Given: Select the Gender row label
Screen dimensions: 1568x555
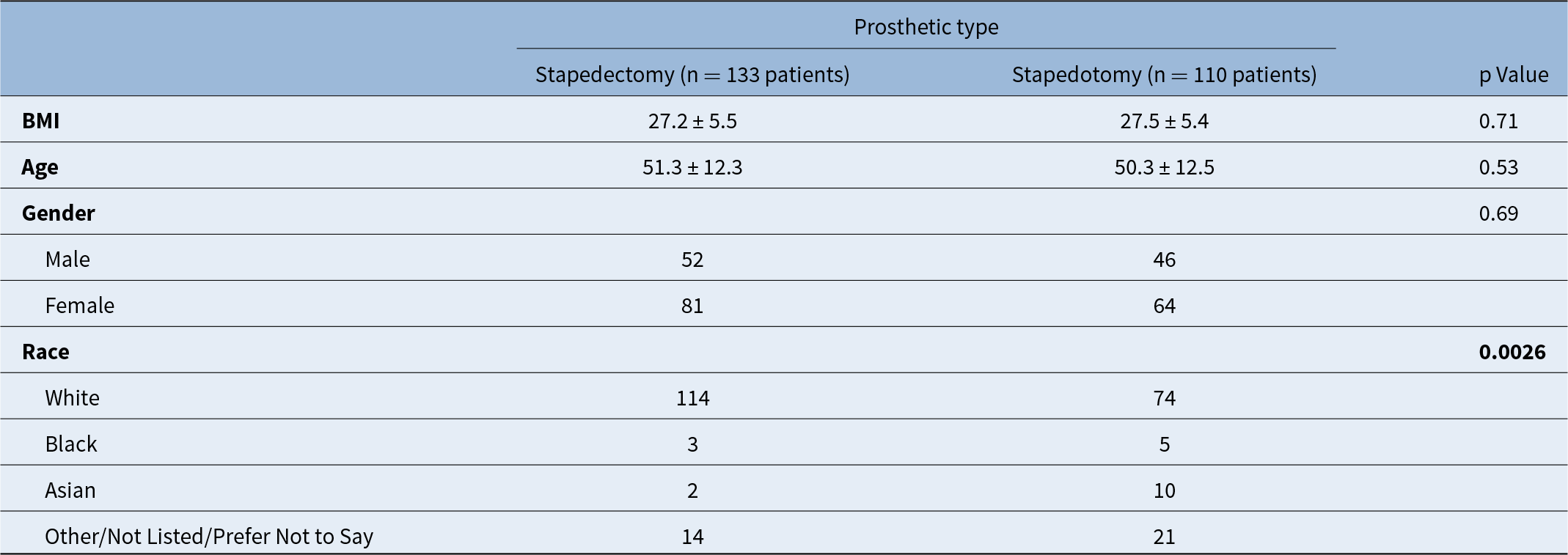Looking at the screenshot, I should pyautogui.click(x=59, y=213).
